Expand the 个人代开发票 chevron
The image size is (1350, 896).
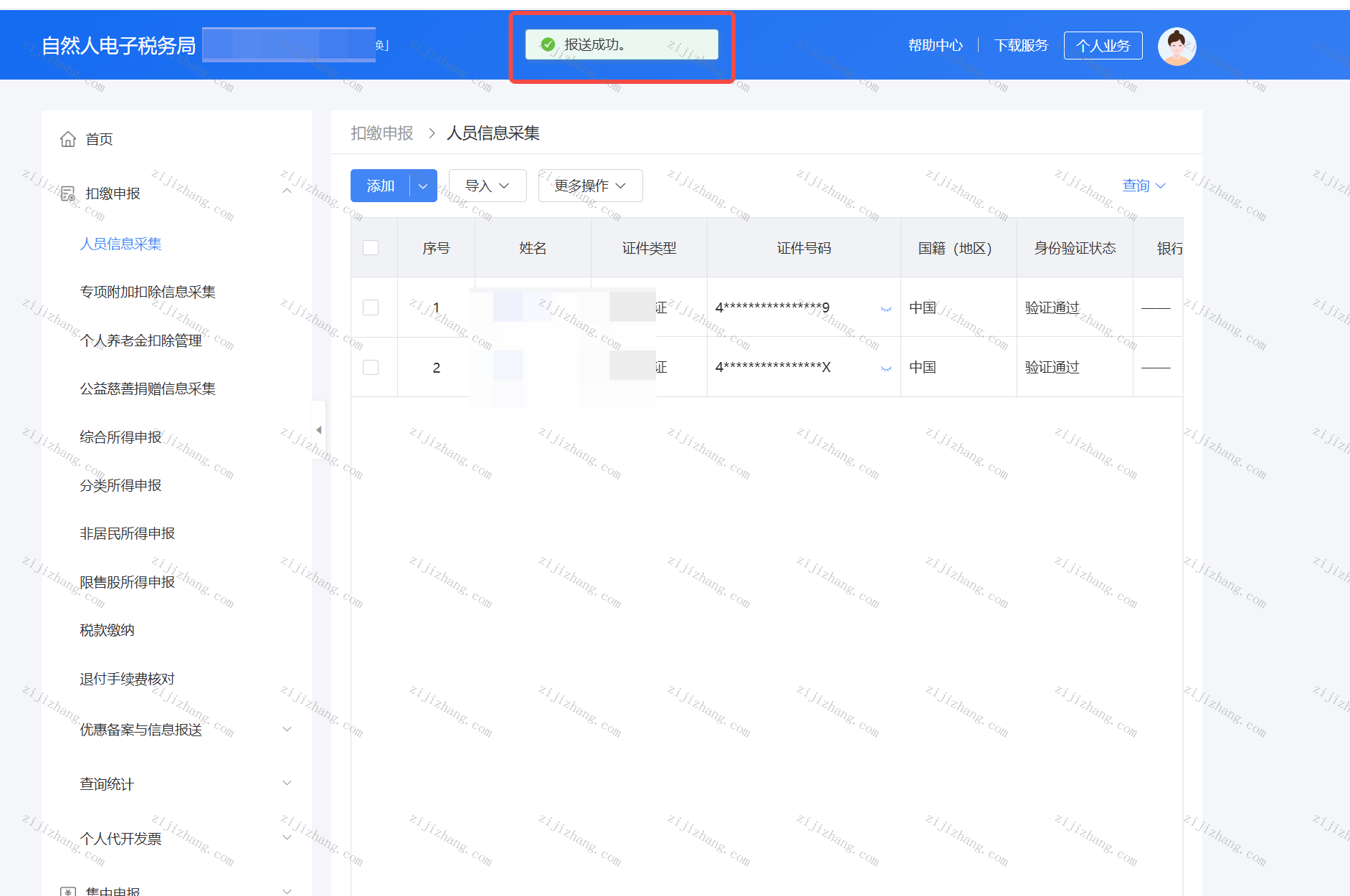coord(287,837)
